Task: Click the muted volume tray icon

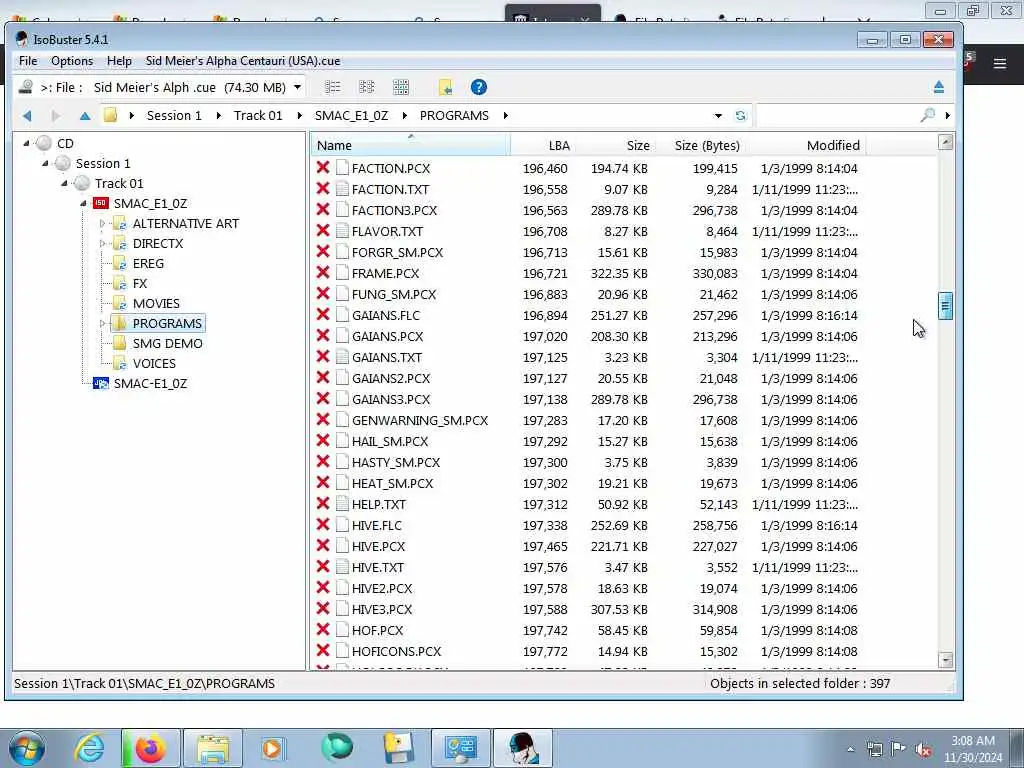Action: coord(923,750)
